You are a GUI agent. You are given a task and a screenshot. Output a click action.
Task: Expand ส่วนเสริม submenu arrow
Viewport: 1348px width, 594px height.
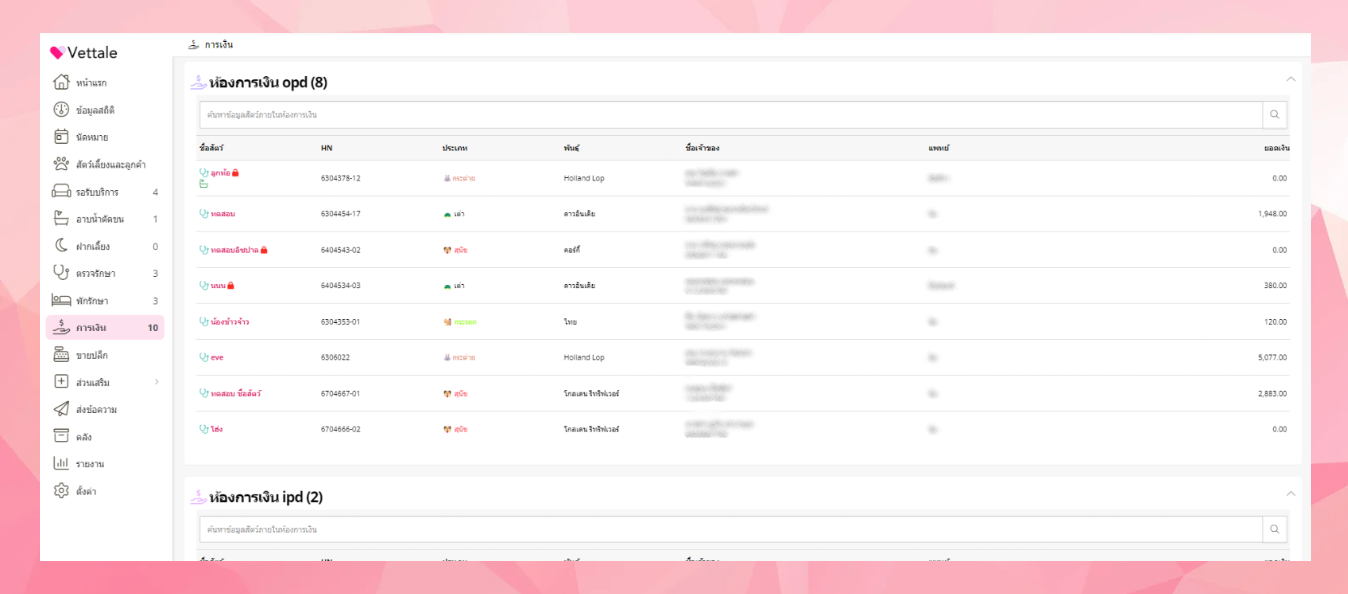click(157, 382)
